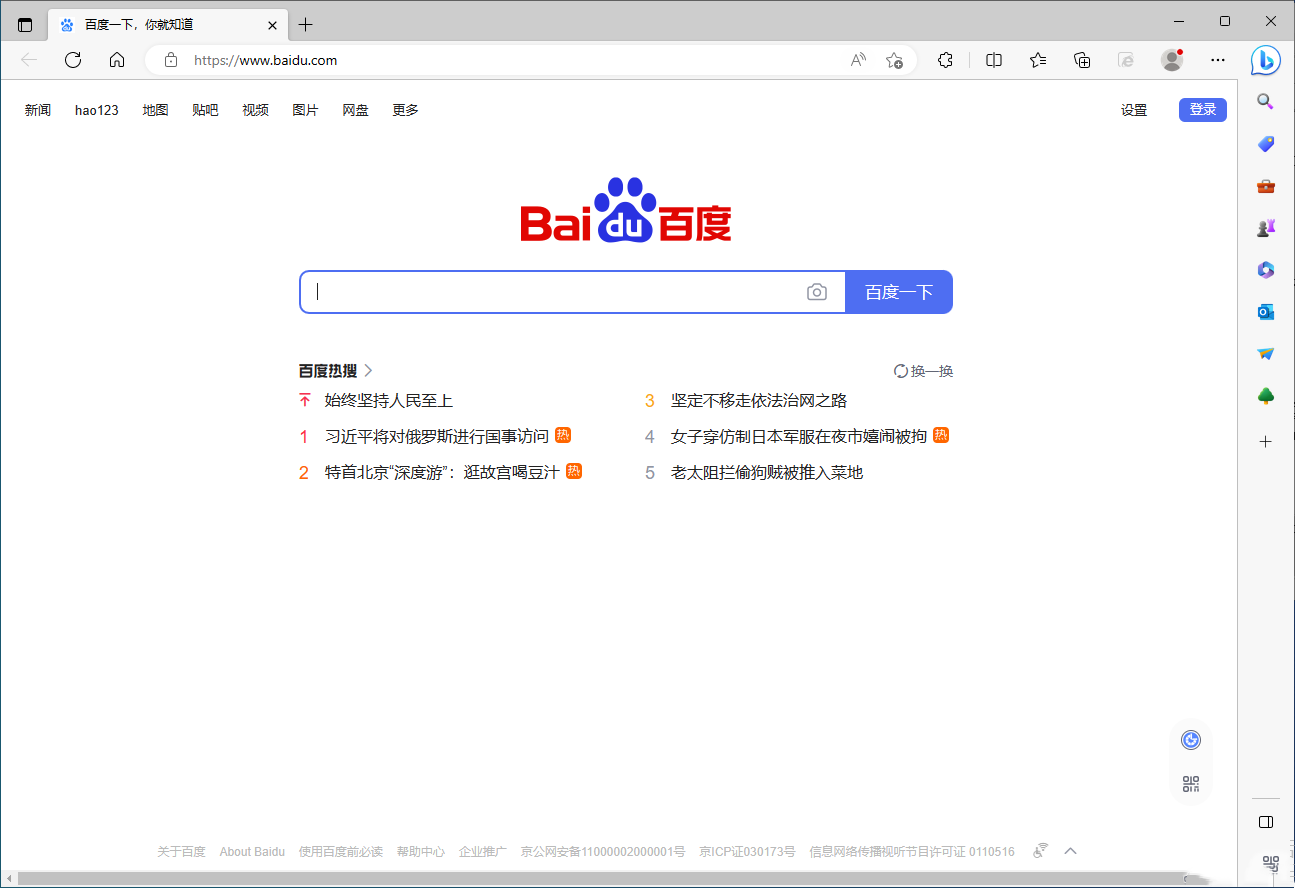Open the Tools briefcase sidebar icon
The height and width of the screenshot is (888, 1295).
[1265, 186]
